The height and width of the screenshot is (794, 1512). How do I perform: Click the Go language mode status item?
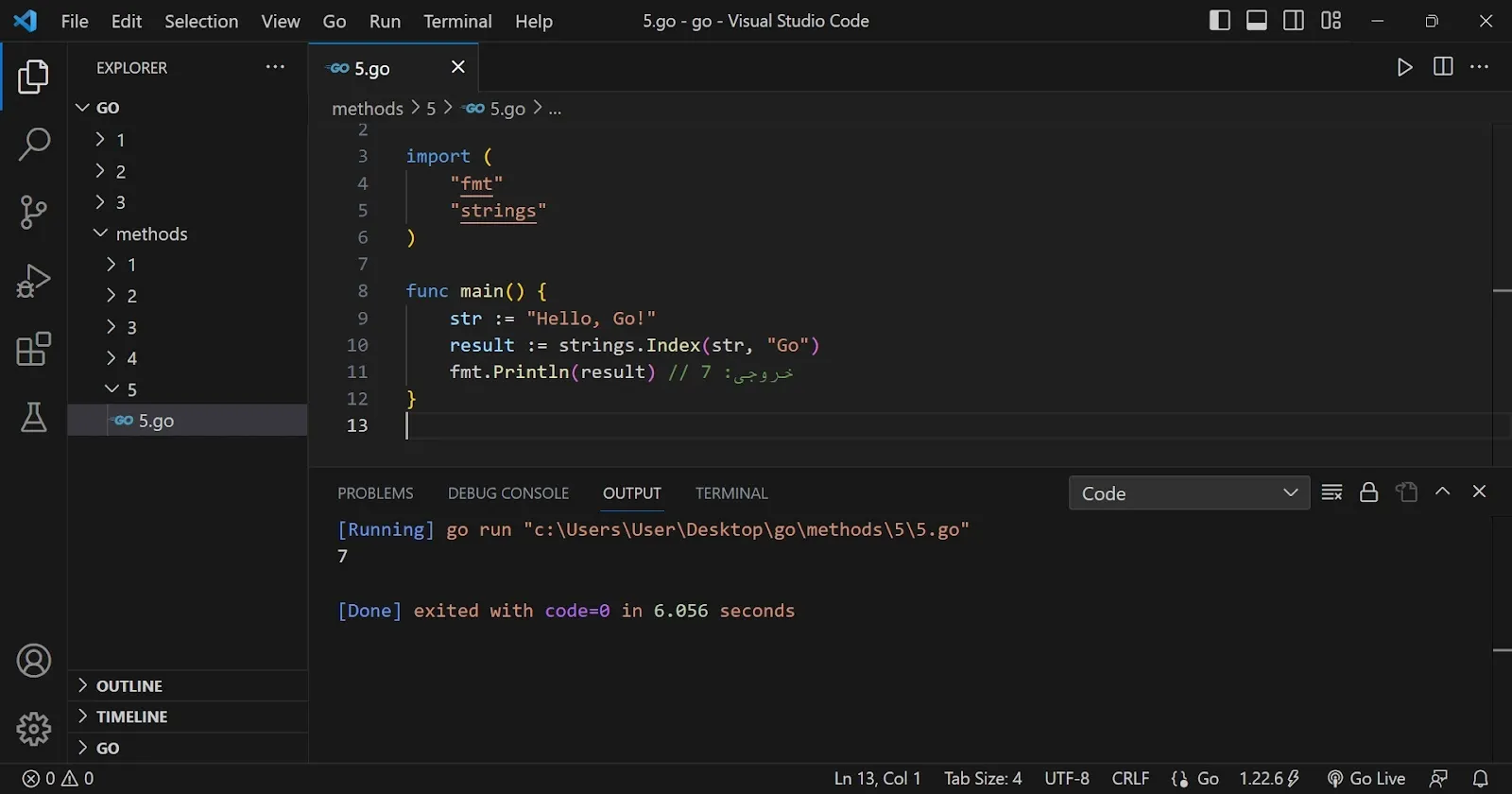click(x=1195, y=779)
